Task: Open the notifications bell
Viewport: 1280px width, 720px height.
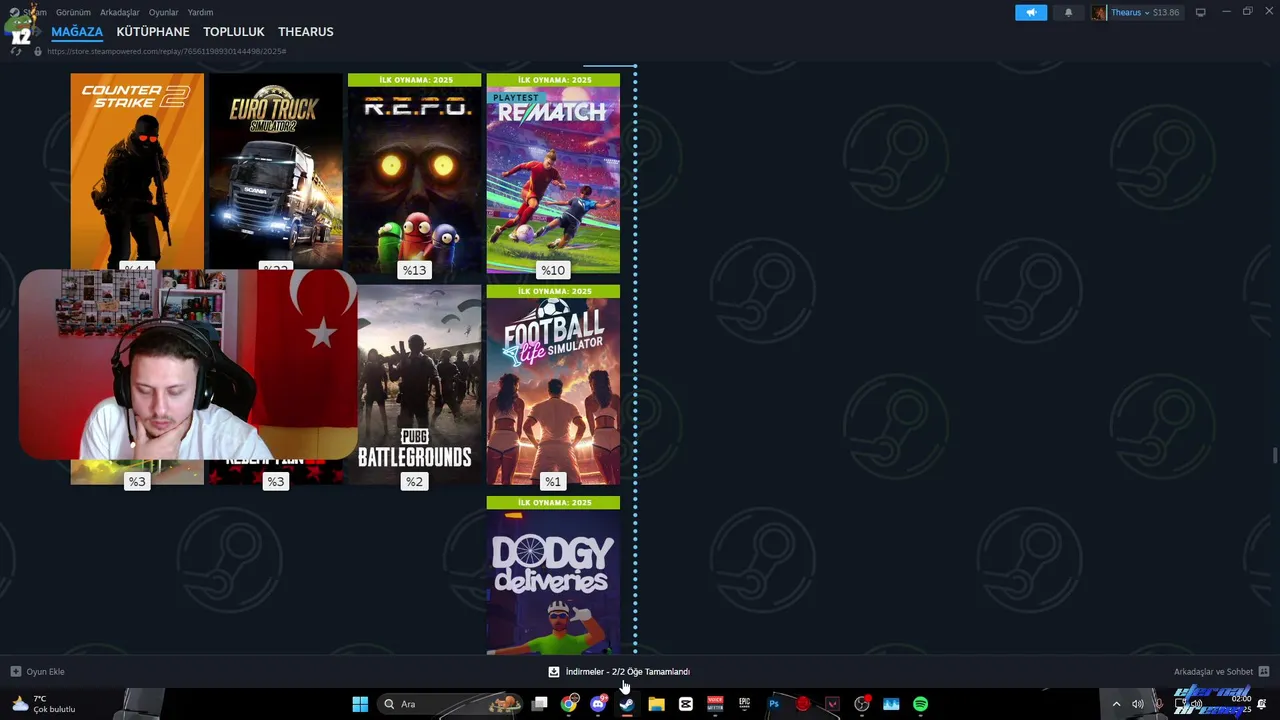Action: click(x=1068, y=13)
